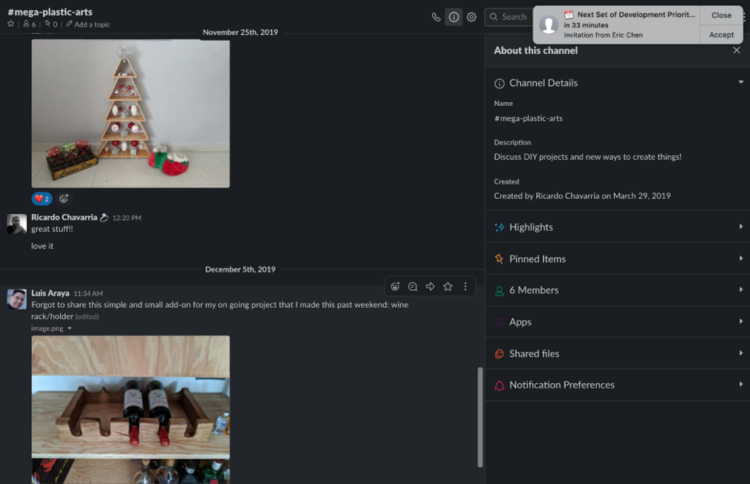Start a call with the phone icon

click(x=436, y=17)
